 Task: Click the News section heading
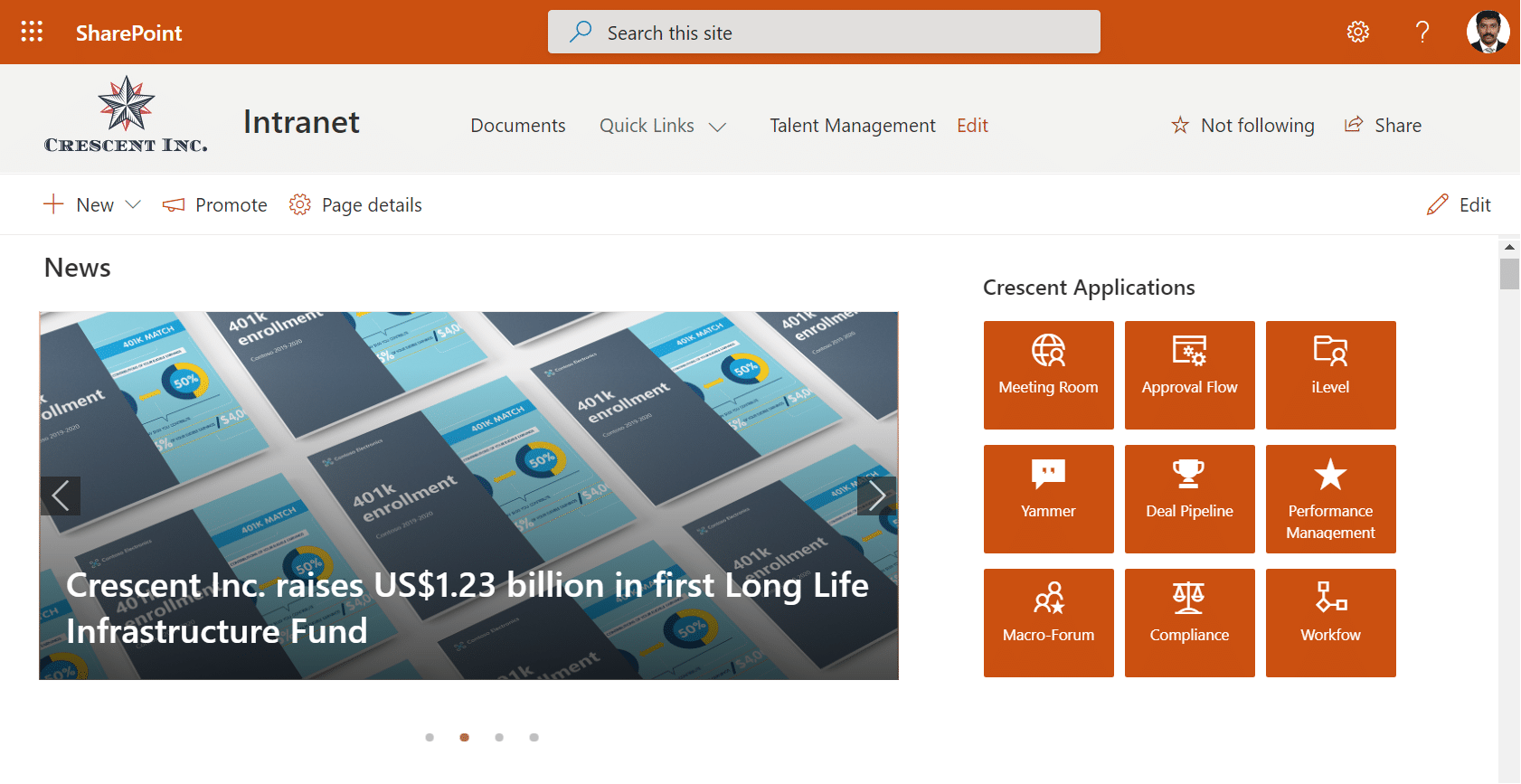click(78, 268)
